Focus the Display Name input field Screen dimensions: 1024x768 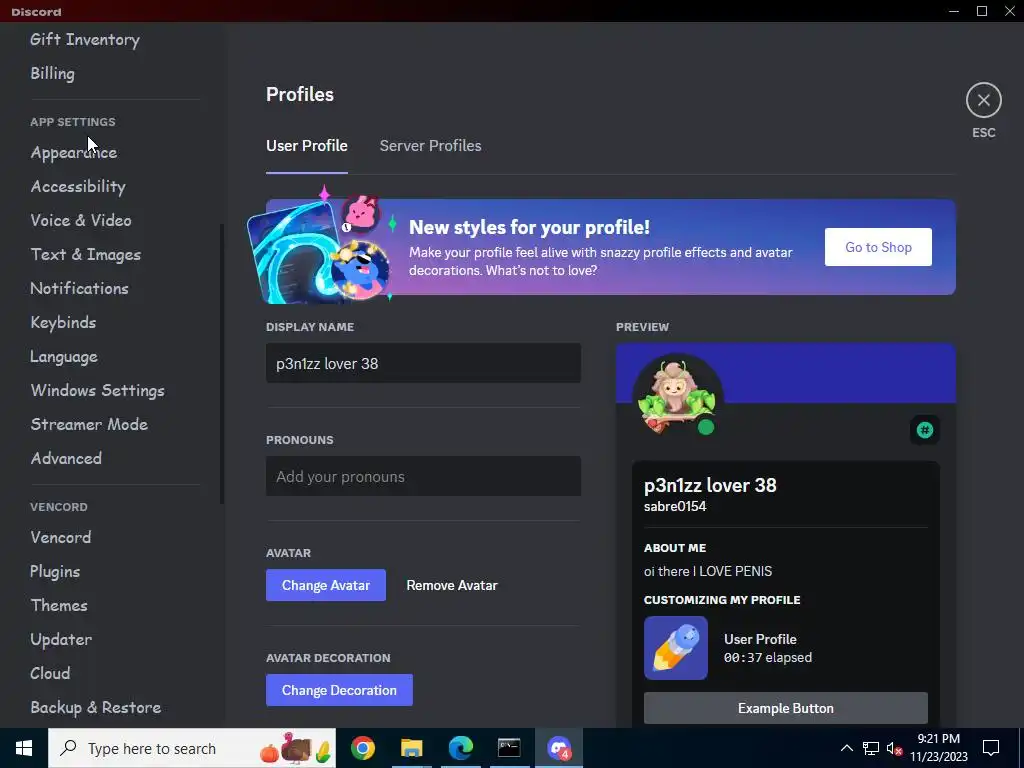click(423, 363)
